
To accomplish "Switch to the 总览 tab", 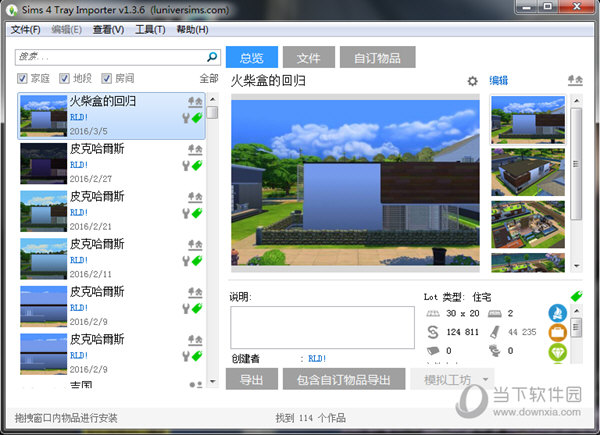I will click(252, 57).
